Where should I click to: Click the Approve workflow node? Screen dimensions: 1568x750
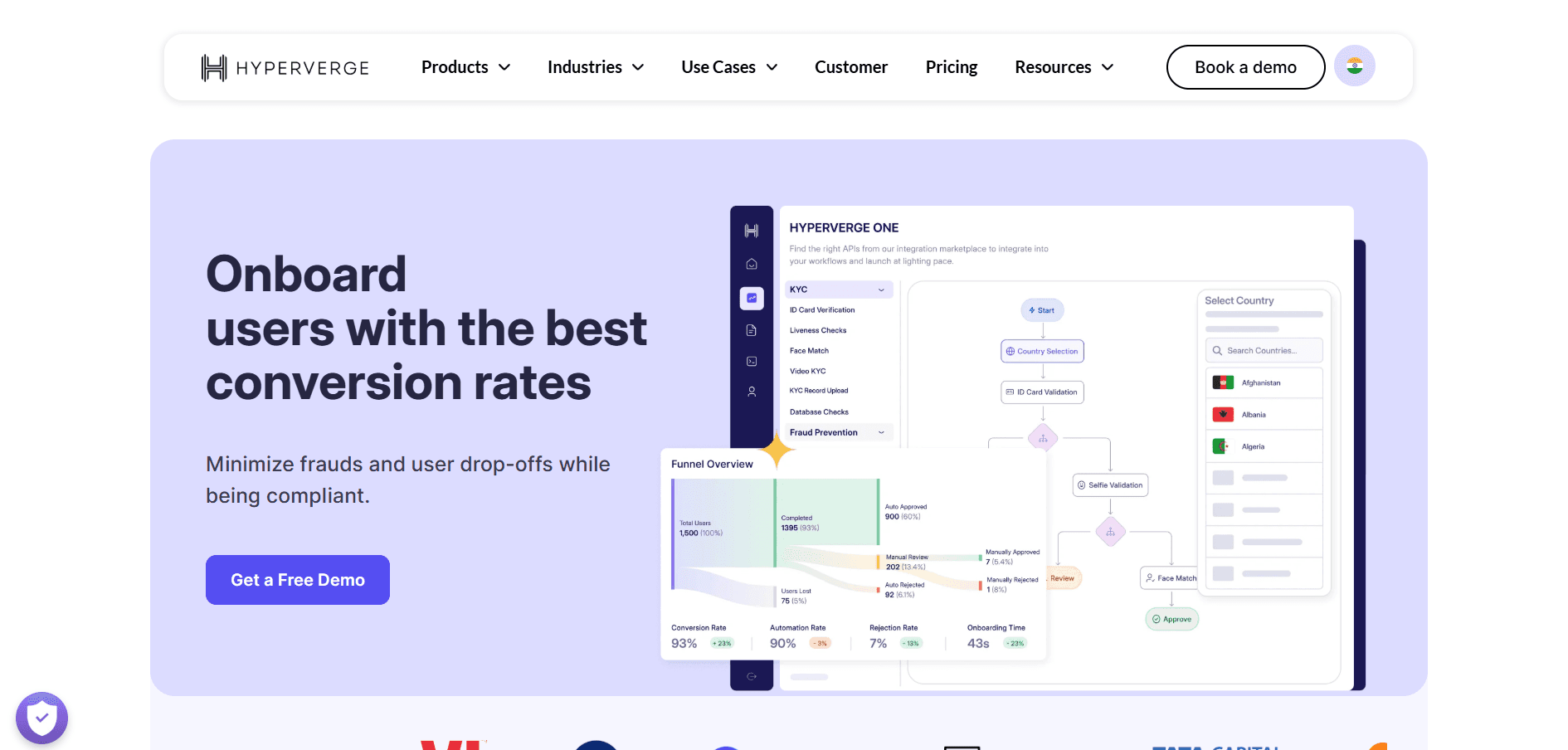coord(1171,619)
